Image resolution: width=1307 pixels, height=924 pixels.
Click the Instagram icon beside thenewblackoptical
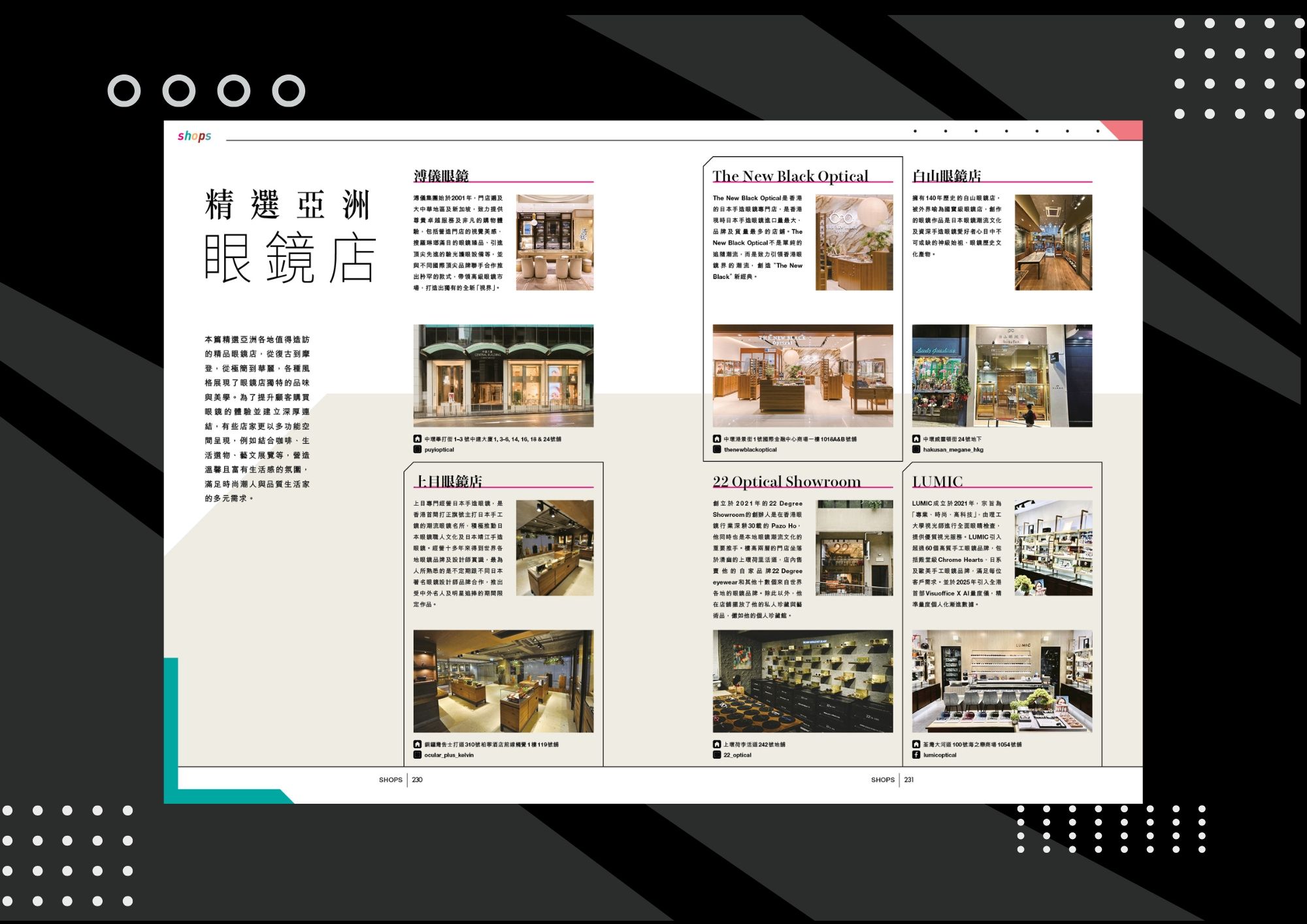pyautogui.click(x=716, y=450)
